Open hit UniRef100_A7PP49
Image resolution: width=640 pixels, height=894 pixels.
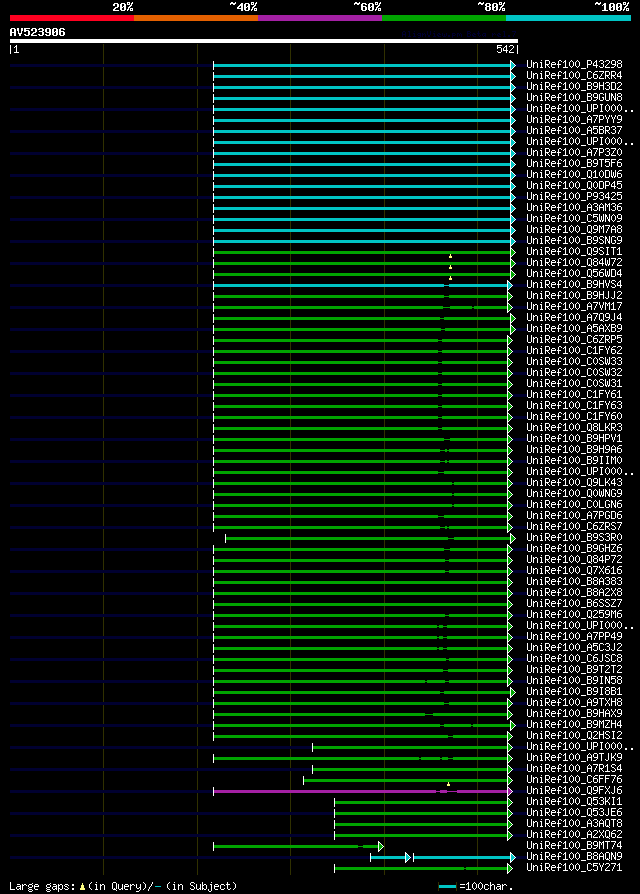pos(574,636)
